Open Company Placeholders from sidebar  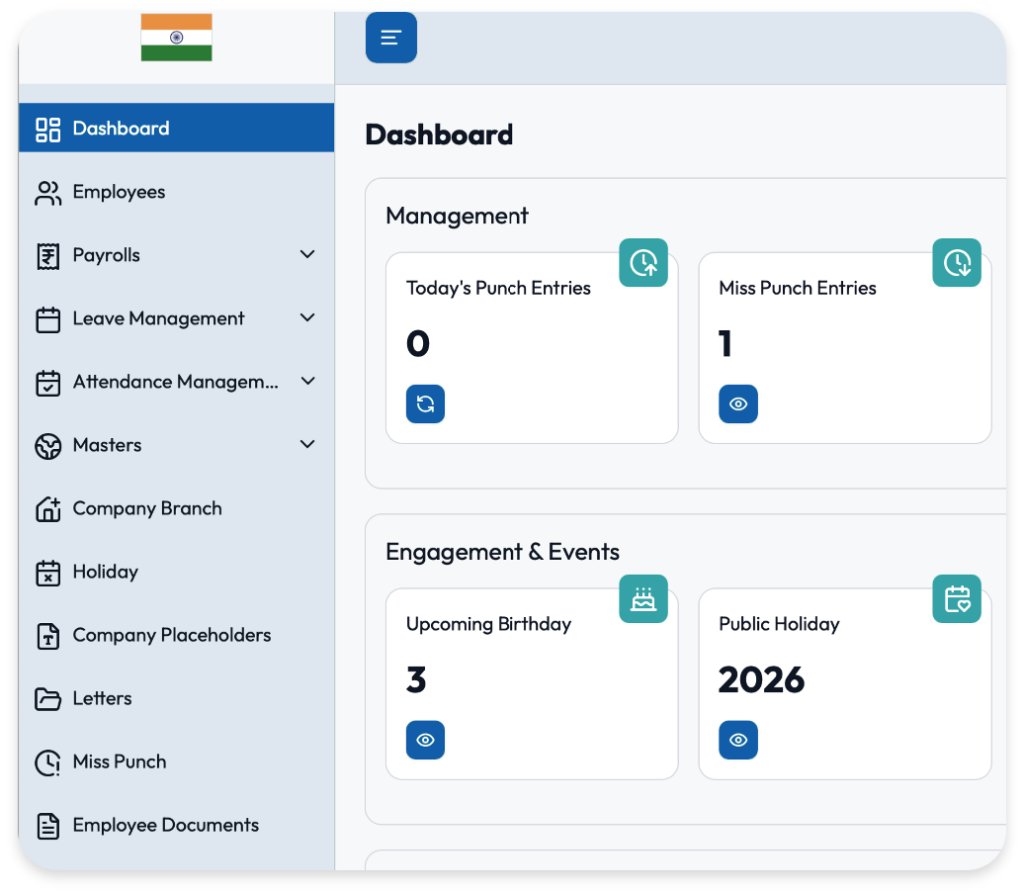[171, 635]
